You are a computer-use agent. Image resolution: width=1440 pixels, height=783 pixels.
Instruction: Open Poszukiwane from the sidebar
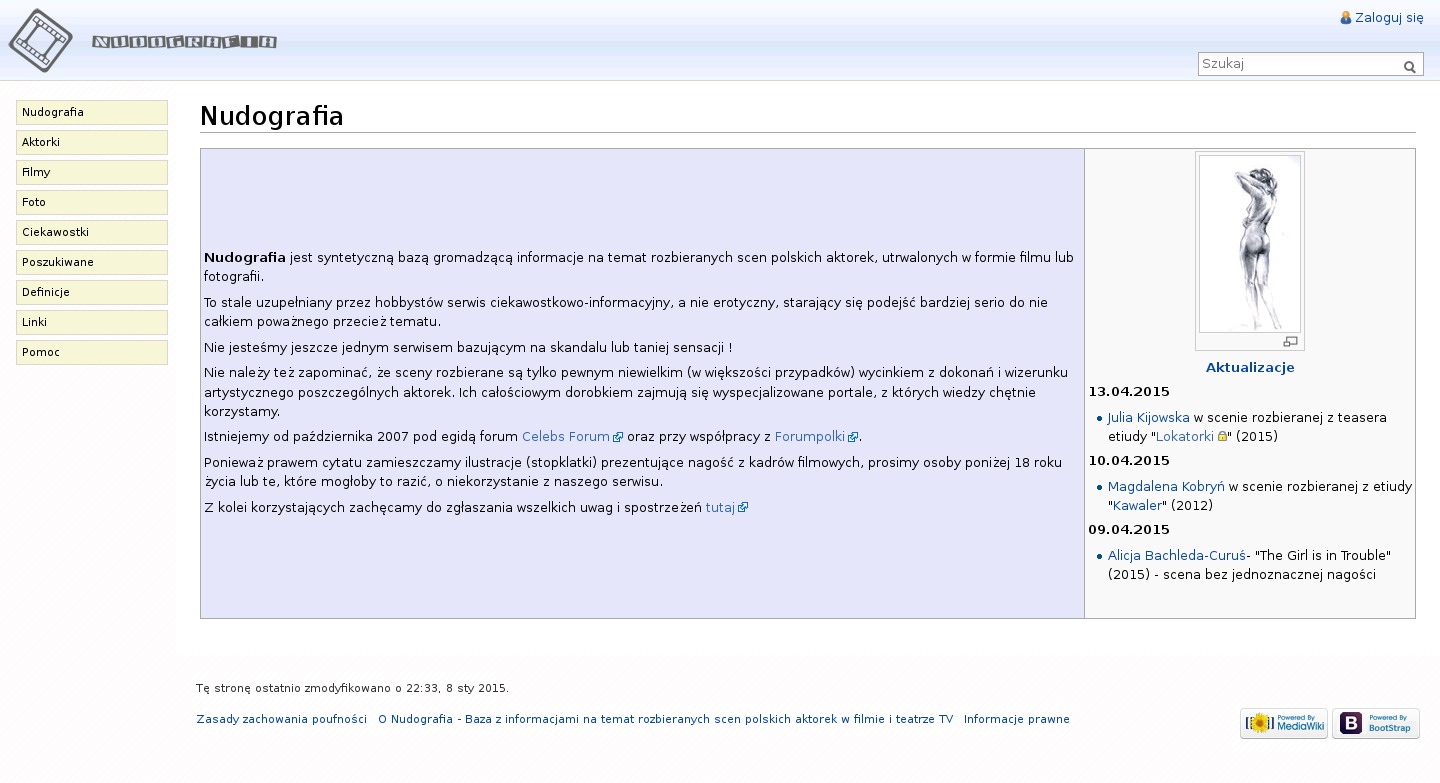point(91,263)
